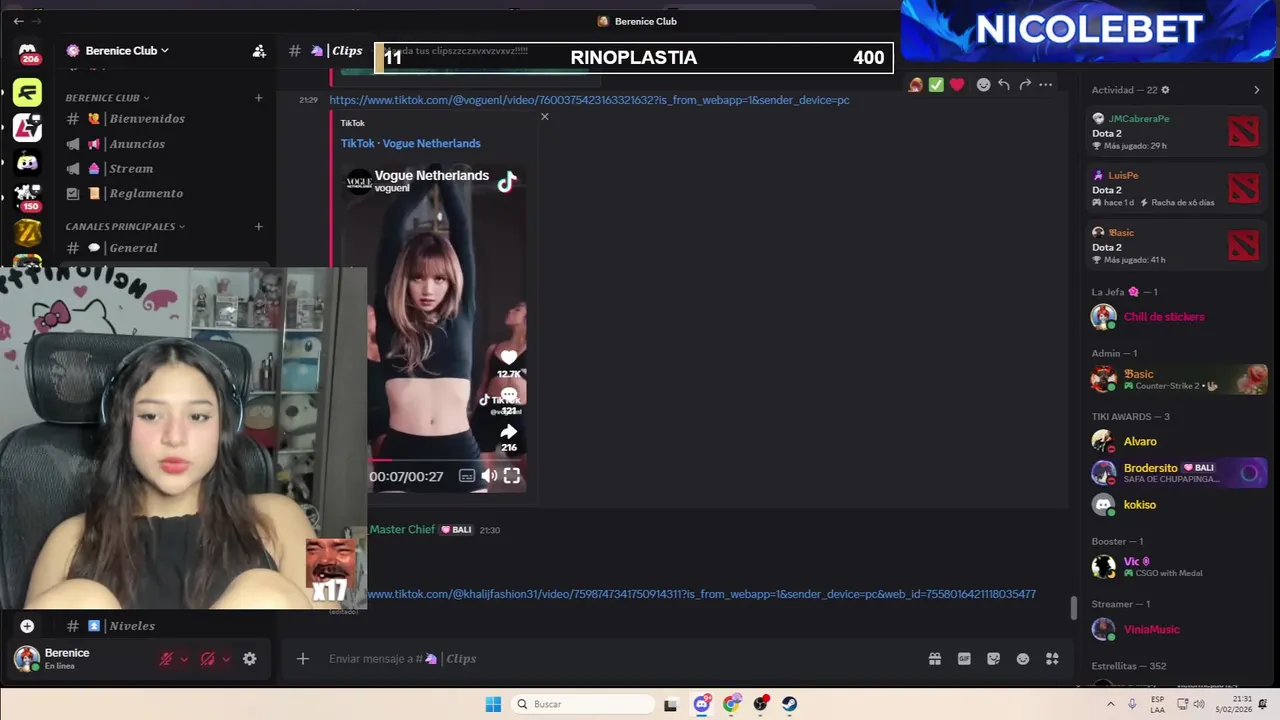Image resolution: width=1280 pixels, height=720 pixels.
Task: Open headphone output options arrow
Action: tap(226, 659)
